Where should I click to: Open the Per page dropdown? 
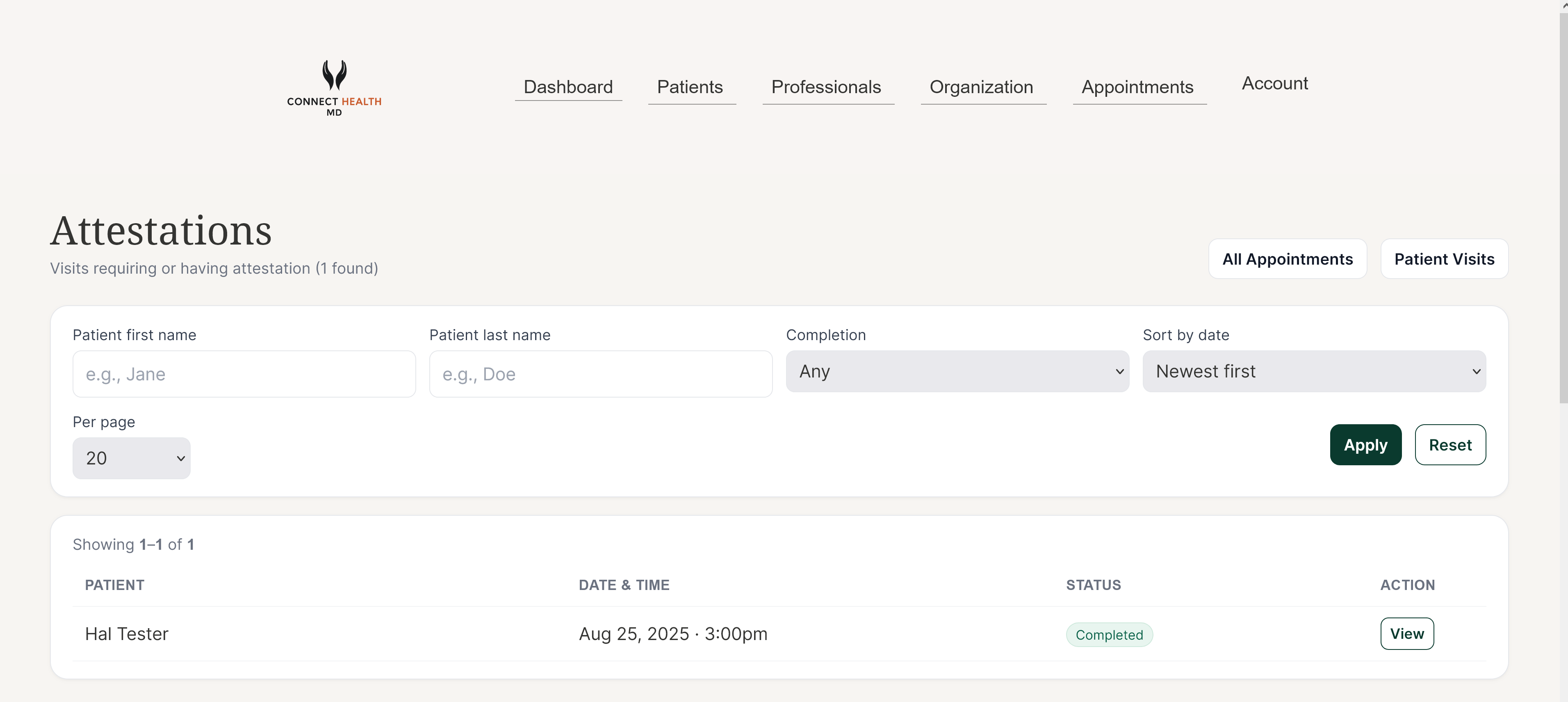pos(131,458)
